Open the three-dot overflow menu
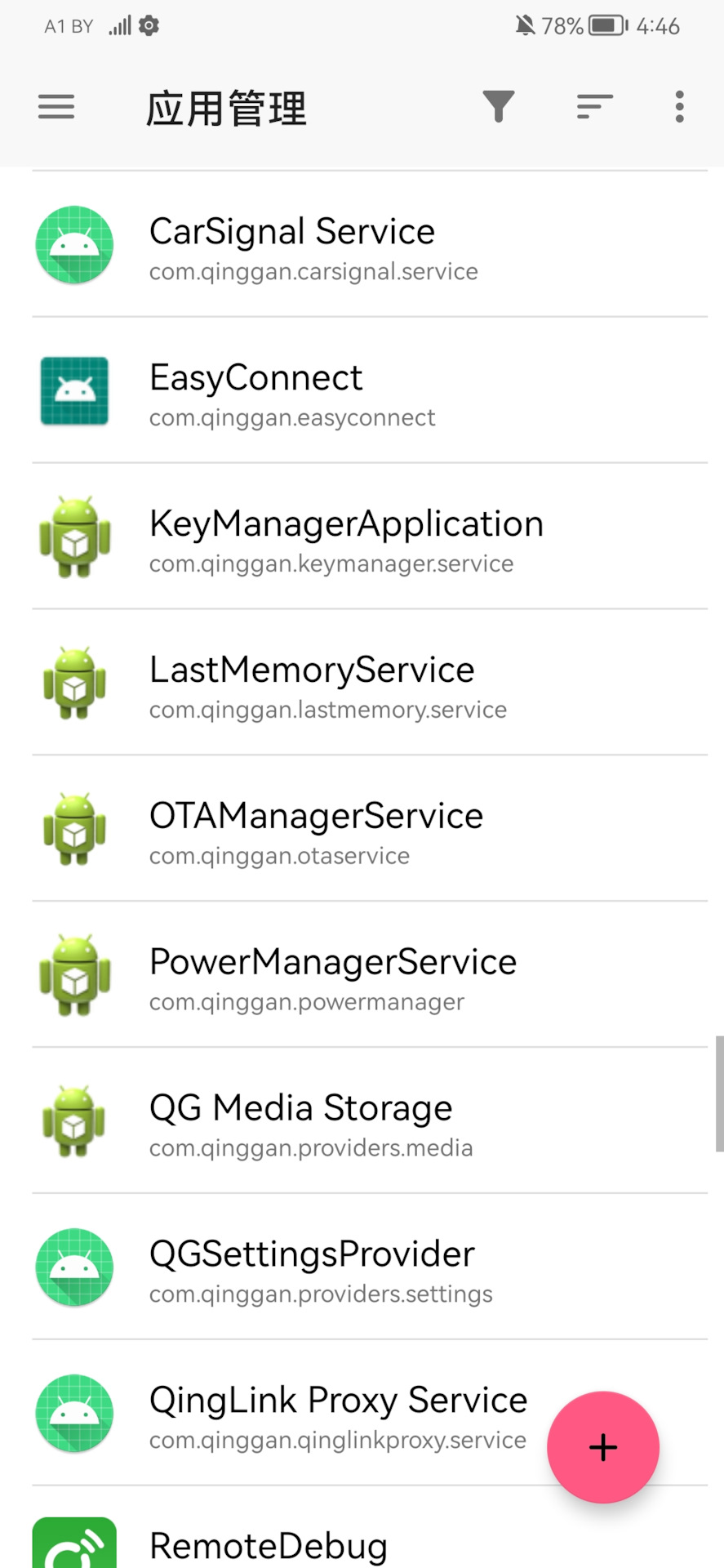 coord(679,107)
